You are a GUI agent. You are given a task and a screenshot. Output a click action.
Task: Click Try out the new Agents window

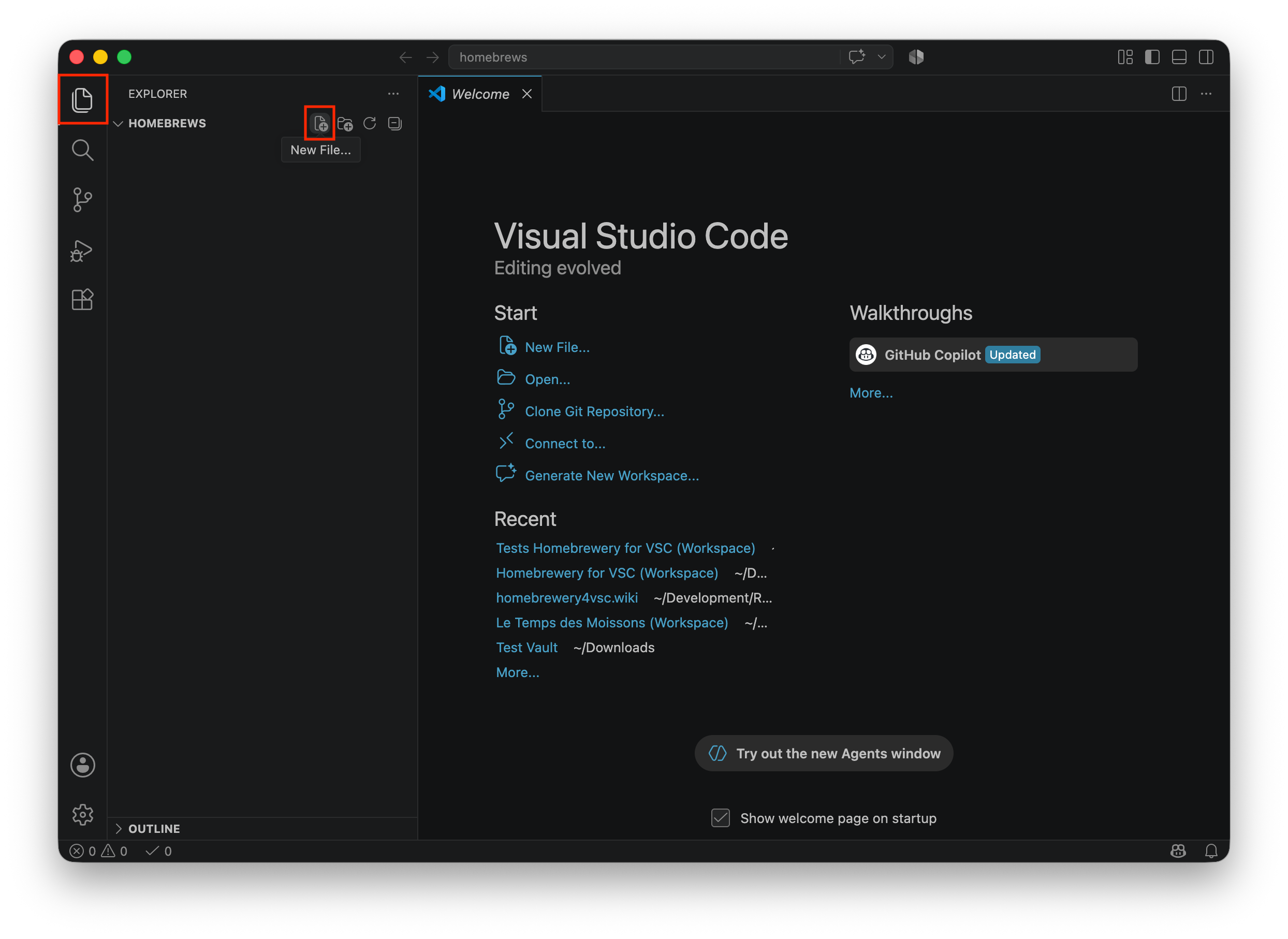click(x=824, y=753)
